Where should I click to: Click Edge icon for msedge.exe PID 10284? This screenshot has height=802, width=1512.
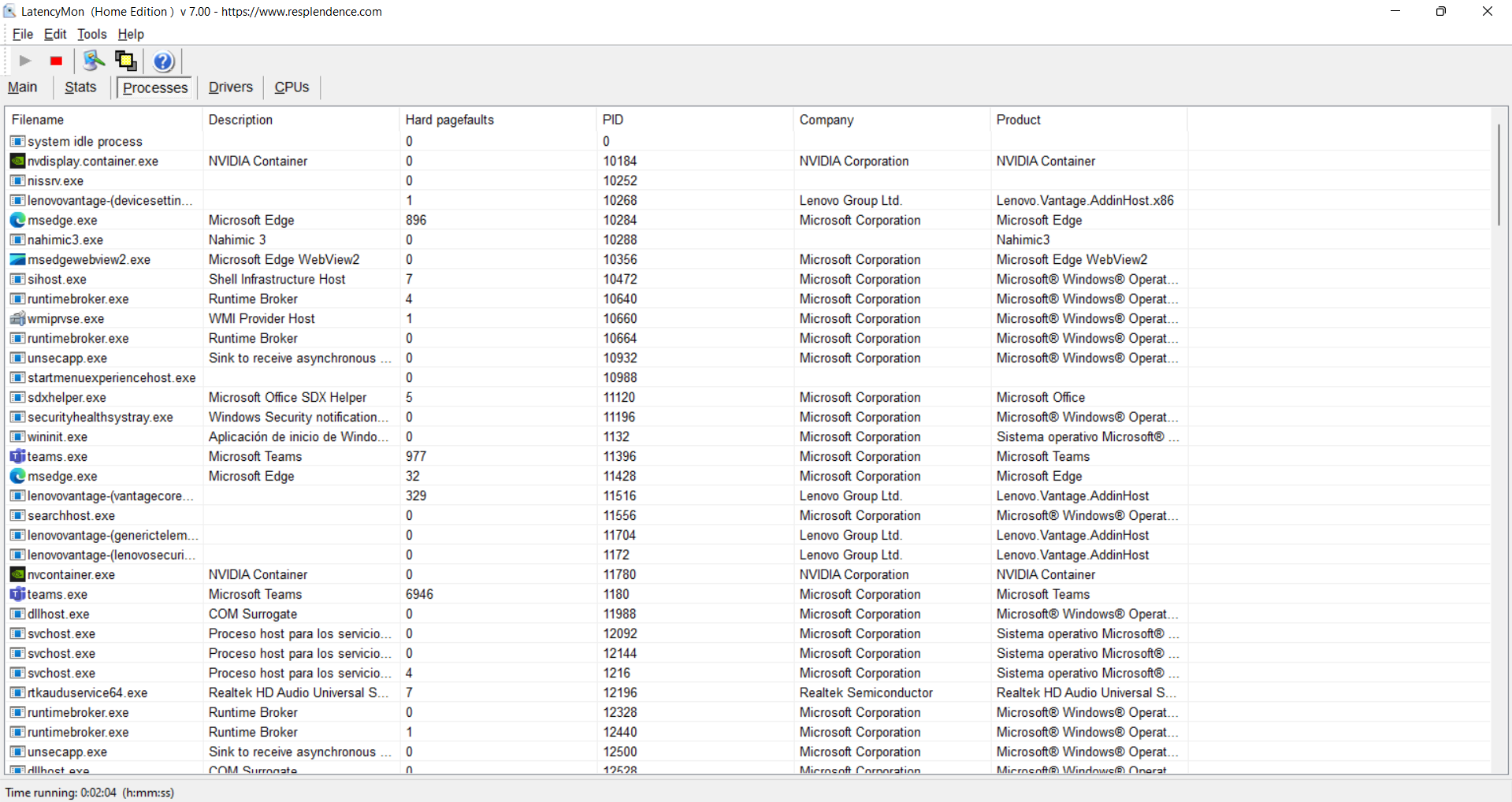pos(17,220)
